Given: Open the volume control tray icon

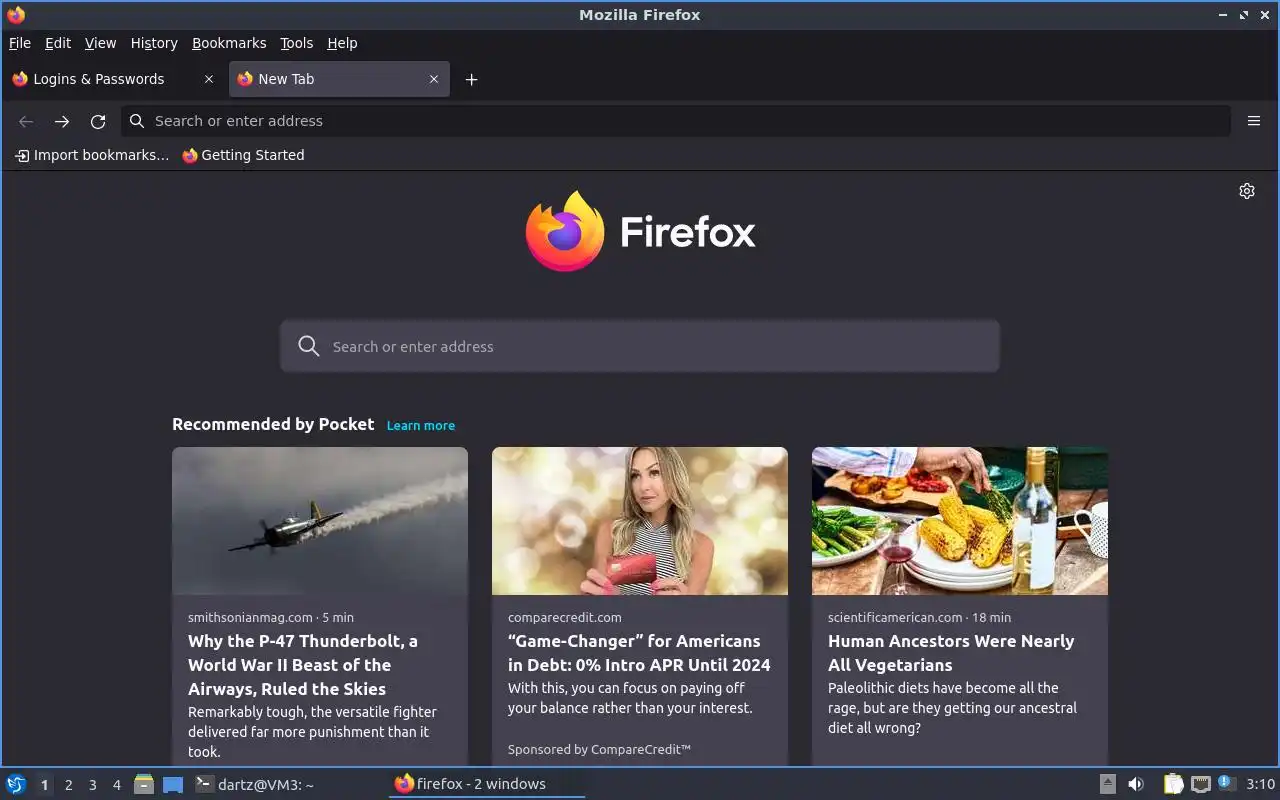Looking at the screenshot, I should [1136, 784].
